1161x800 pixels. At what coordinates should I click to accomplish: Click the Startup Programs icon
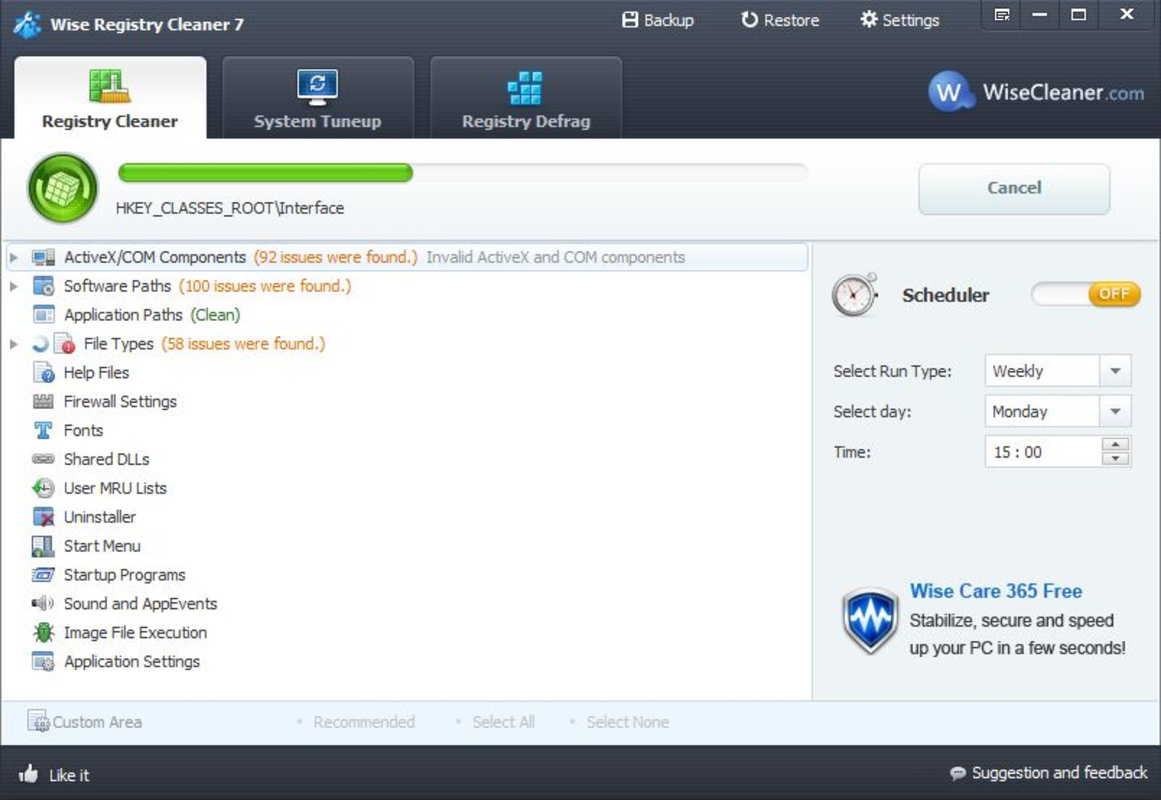click(x=43, y=575)
